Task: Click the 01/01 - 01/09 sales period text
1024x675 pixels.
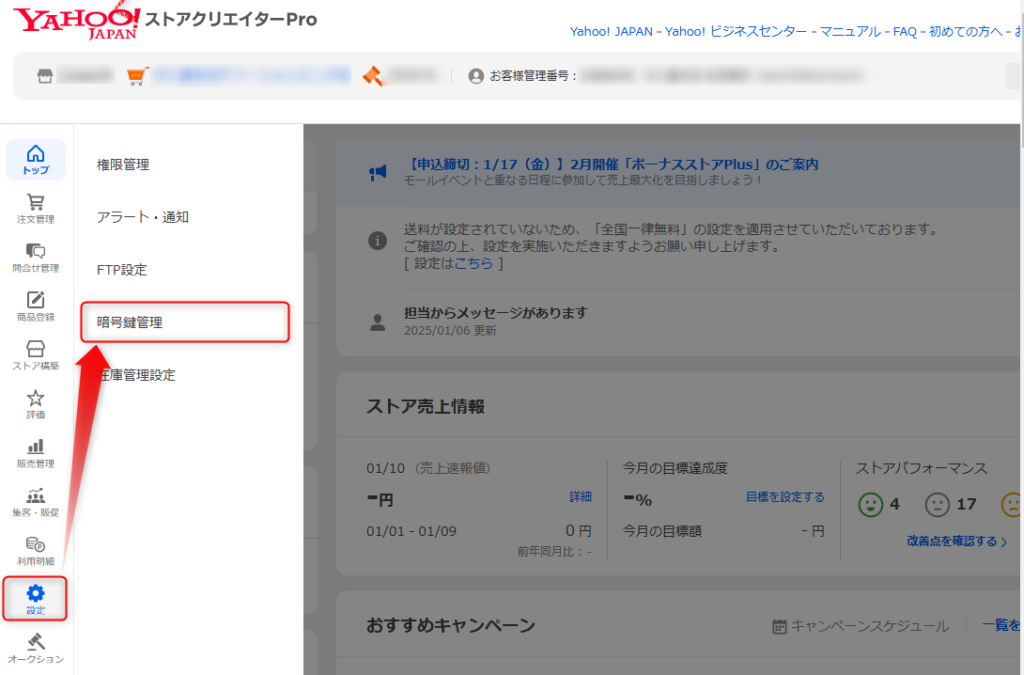Action: pyautogui.click(x=411, y=531)
